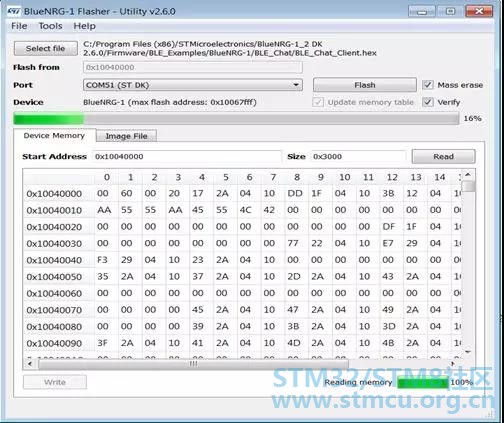Select row header 0x10040030
The height and width of the screenshot is (423, 504).
point(58,244)
